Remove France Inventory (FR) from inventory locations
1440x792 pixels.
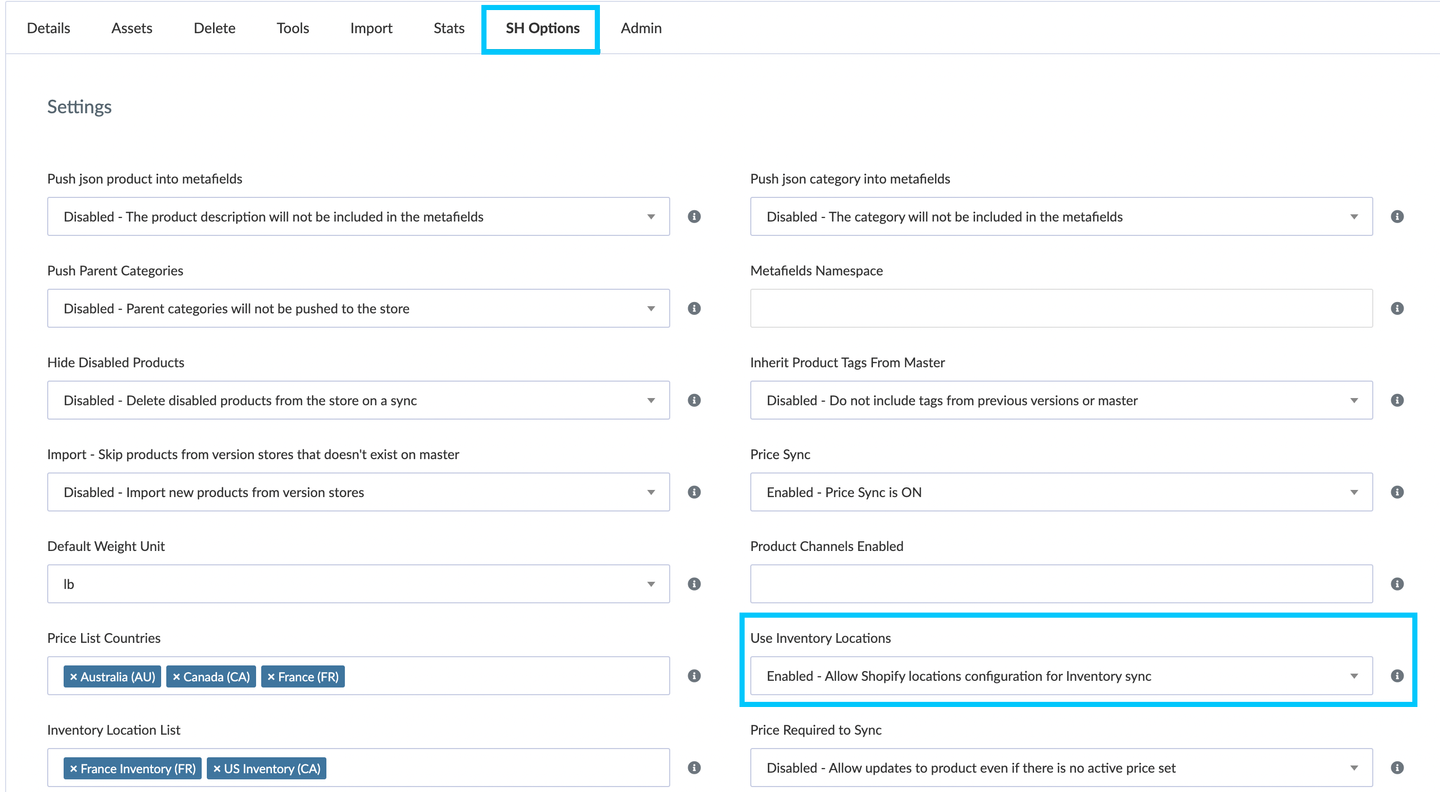[73, 768]
